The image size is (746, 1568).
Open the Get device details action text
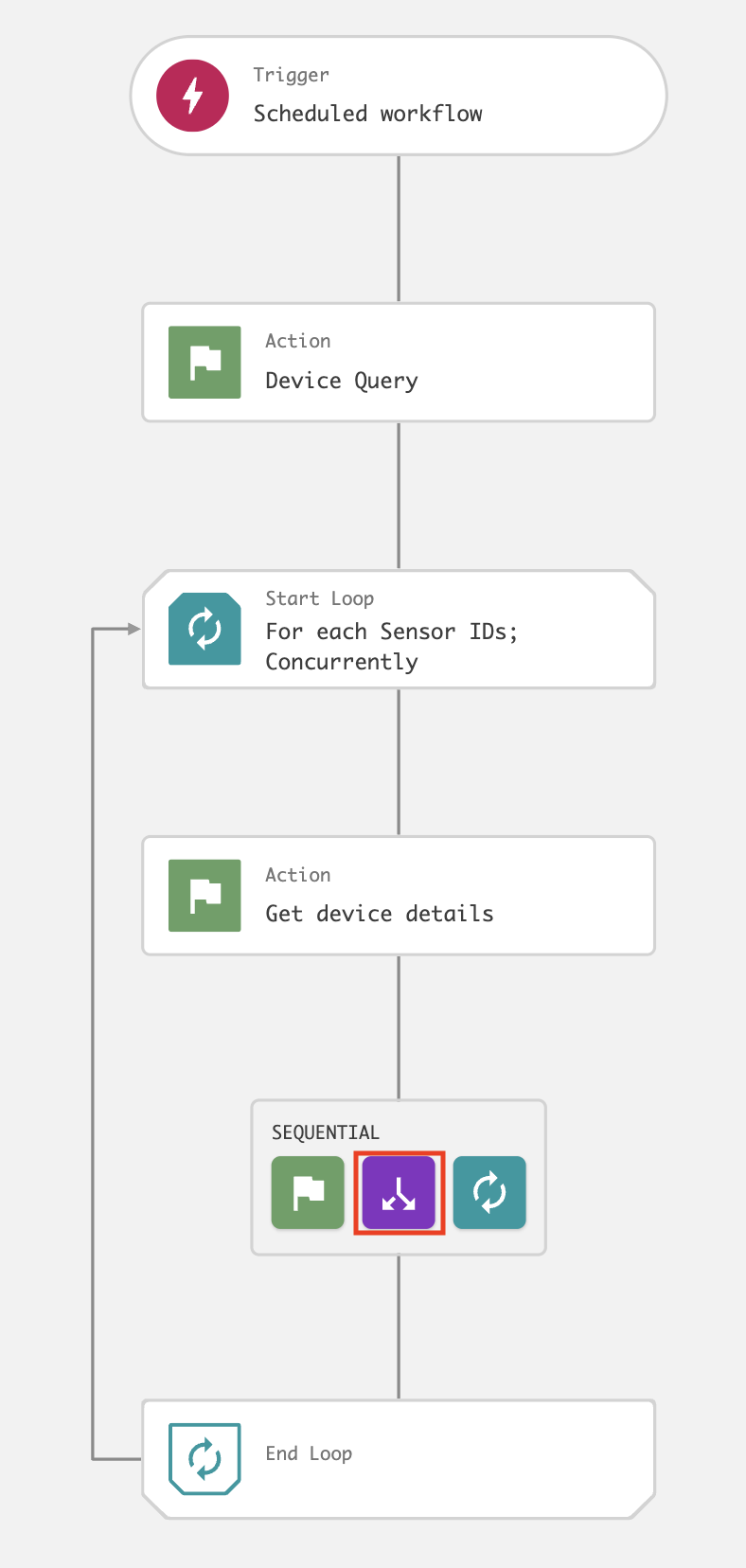[379, 914]
